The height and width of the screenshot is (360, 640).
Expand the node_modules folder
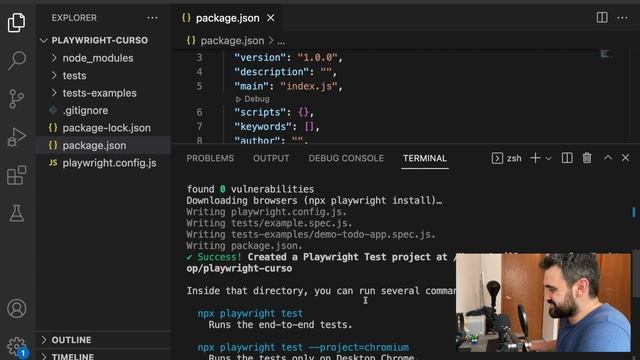pos(98,58)
